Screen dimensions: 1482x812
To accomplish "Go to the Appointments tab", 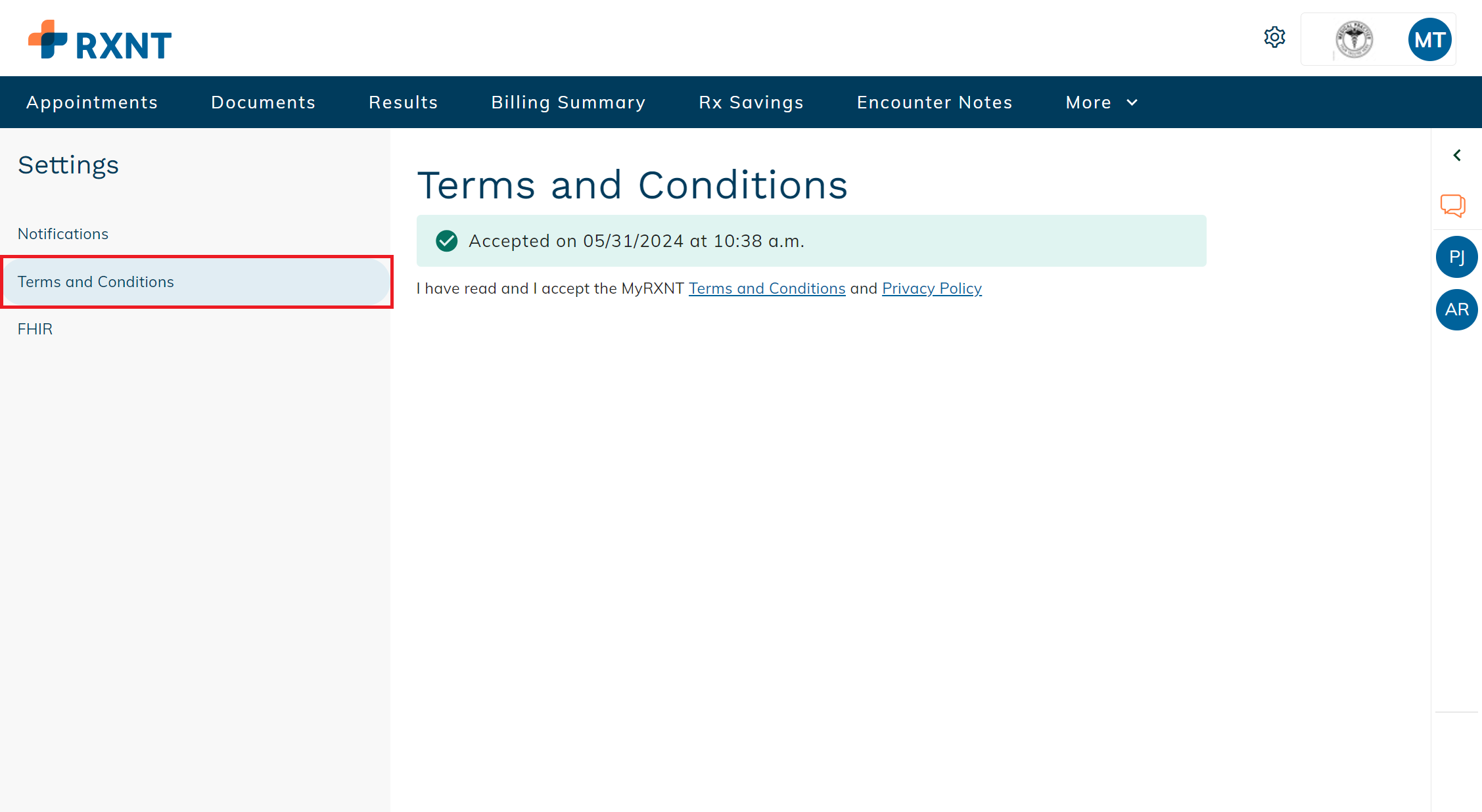I will click(92, 102).
